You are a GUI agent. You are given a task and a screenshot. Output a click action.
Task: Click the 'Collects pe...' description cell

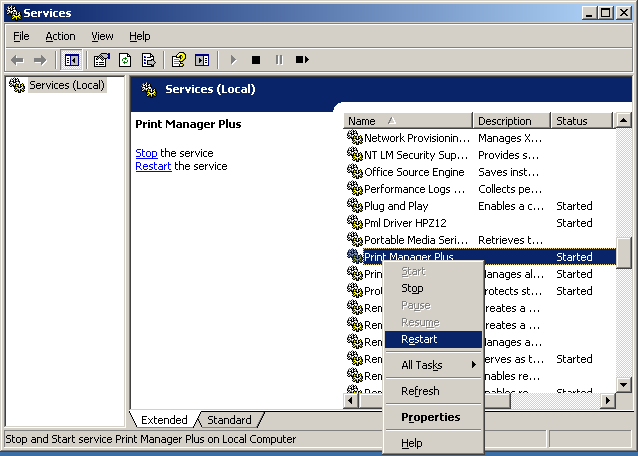510,189
